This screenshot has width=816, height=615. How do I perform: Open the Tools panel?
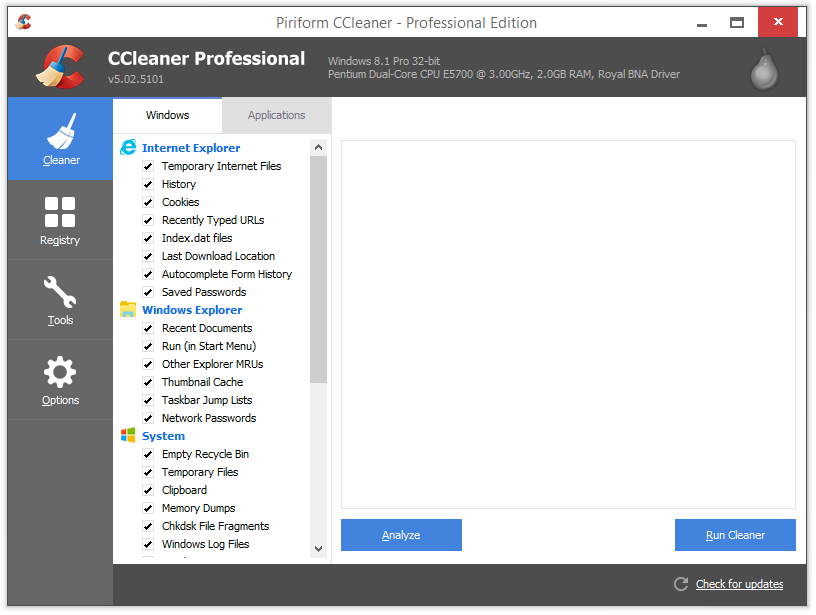pos(60,300)
